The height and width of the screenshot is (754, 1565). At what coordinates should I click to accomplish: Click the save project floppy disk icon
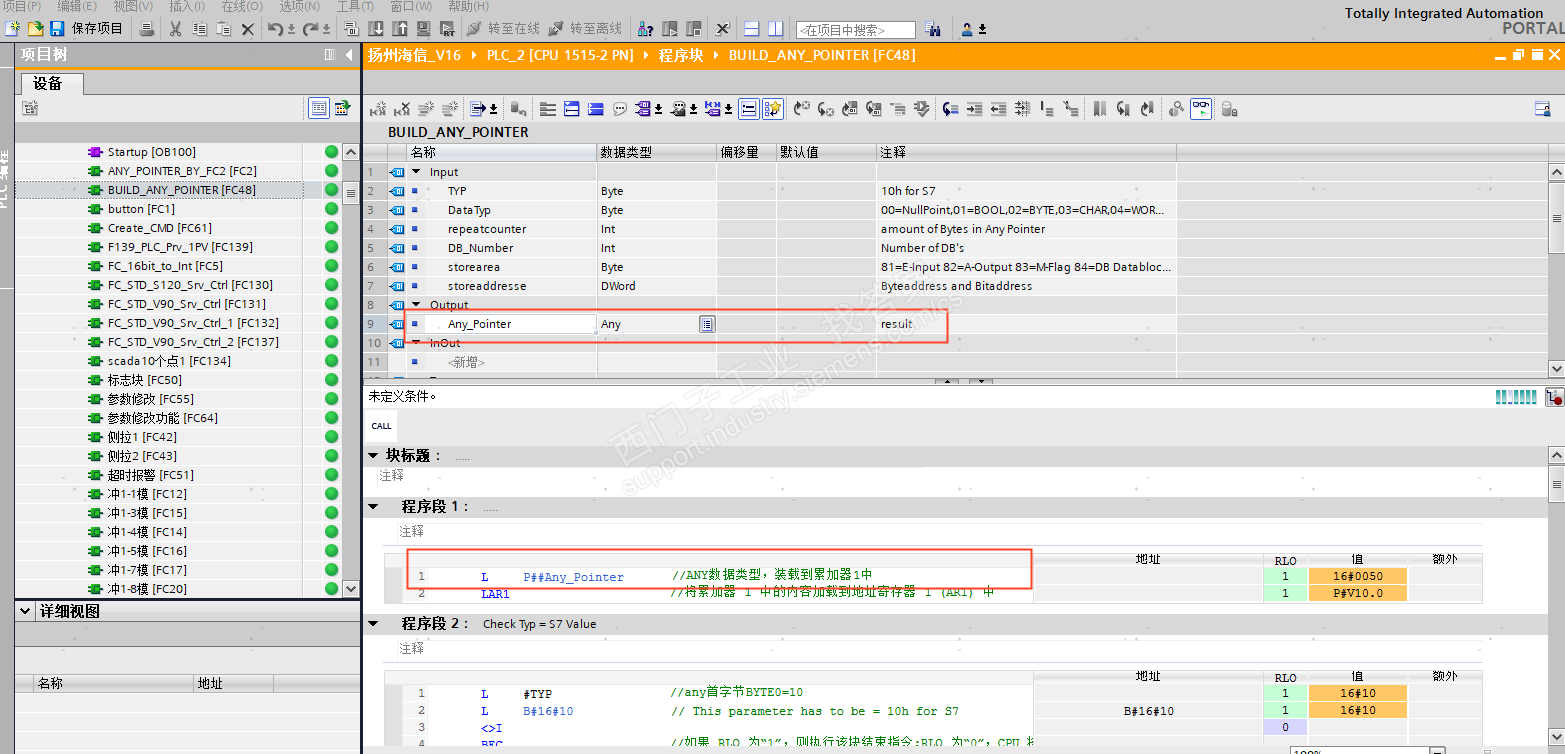click(57, 29)
